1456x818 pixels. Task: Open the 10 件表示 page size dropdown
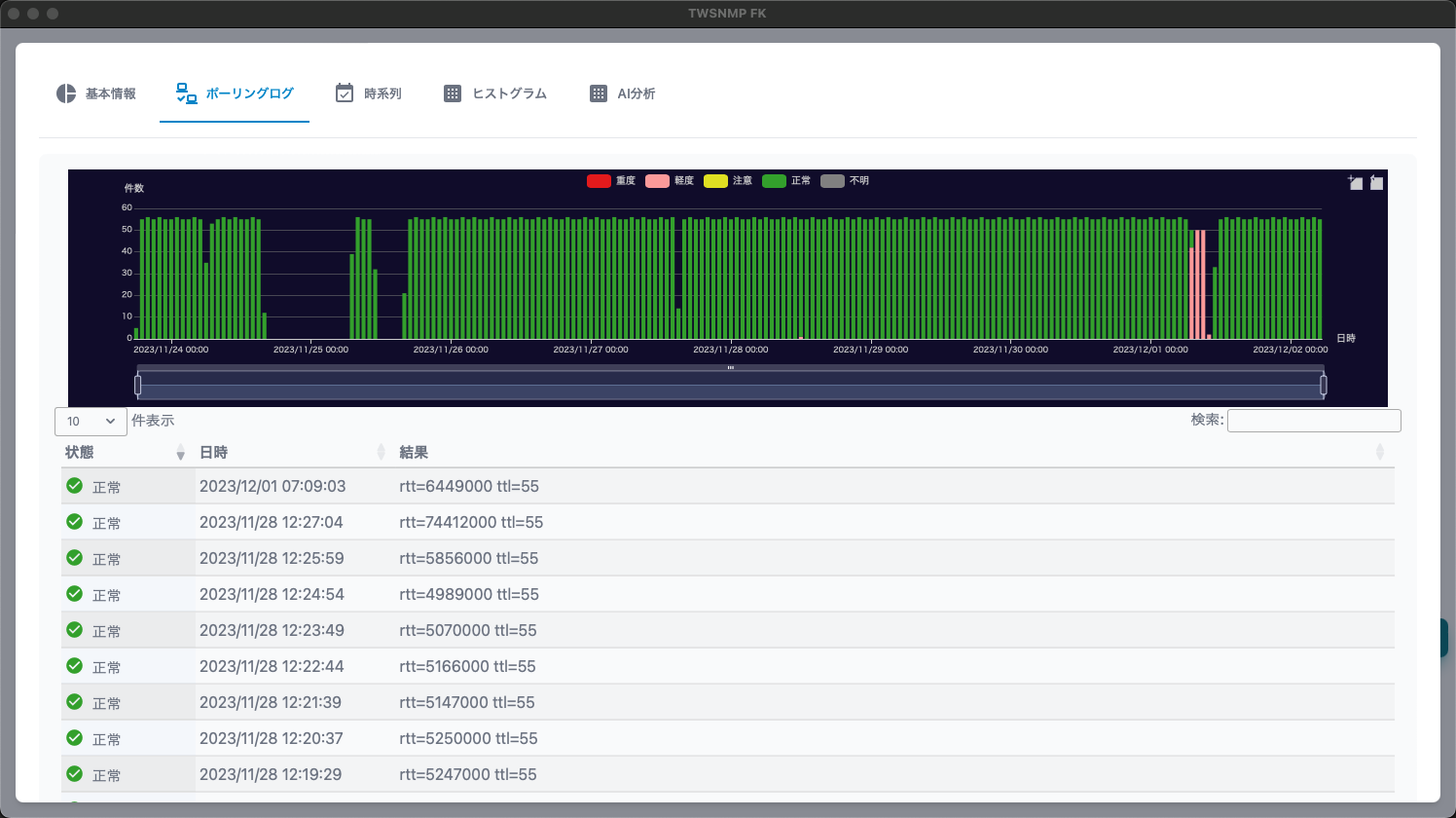[91, 421]
